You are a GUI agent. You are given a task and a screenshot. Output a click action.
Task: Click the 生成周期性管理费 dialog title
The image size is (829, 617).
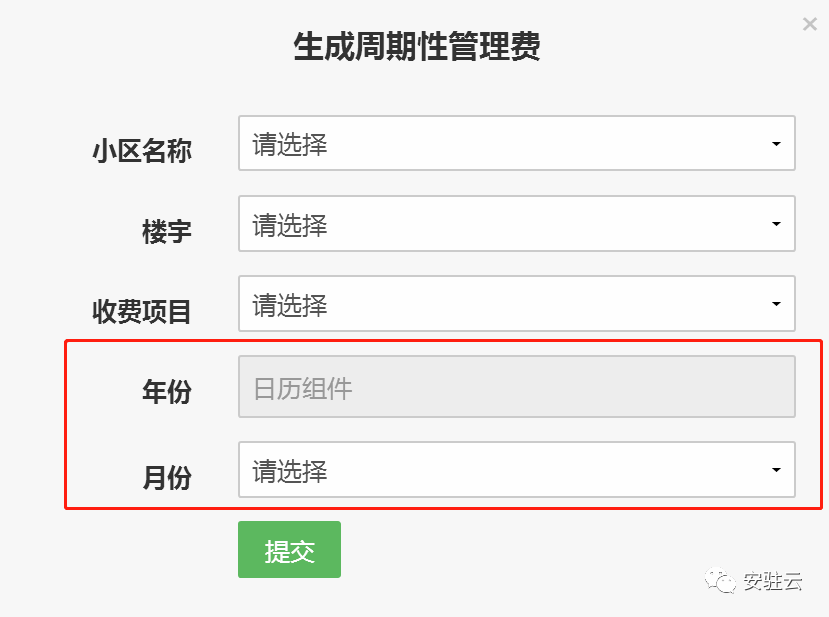click(x=417, y=46)
